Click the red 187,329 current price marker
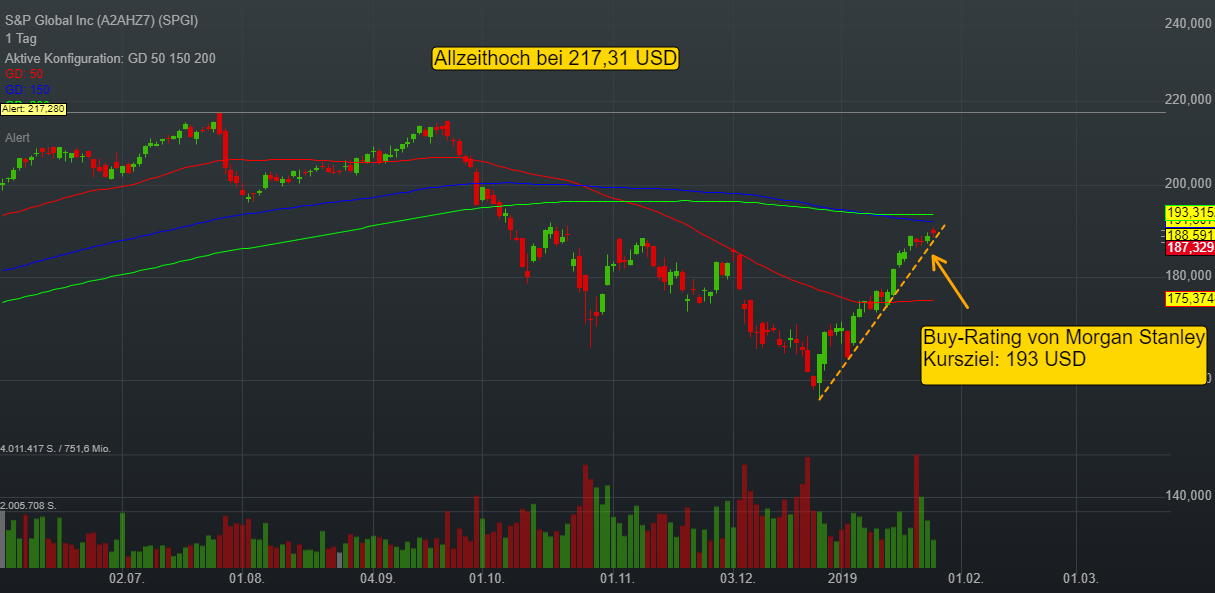1215x593 pixels. point(1190,247)
